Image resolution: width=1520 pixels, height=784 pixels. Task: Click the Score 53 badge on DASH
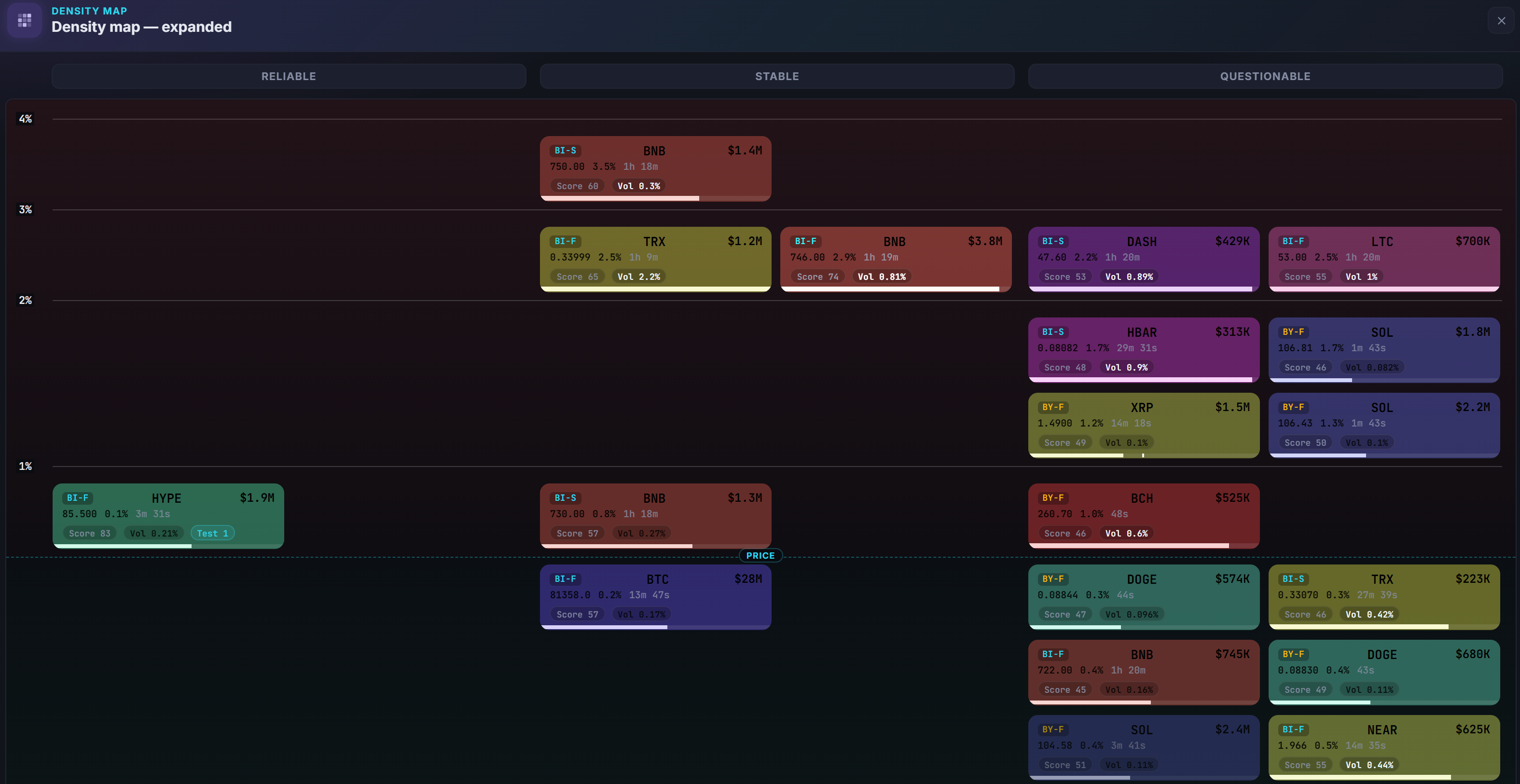pyautogui.click(x=1064, y=276)
